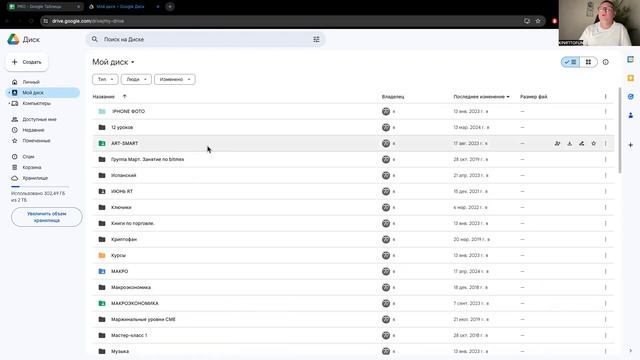Image resolution: width=640 pixels, height=360 pixels.
Task: Click the storage usage progress bar
Action: [40, 187]
